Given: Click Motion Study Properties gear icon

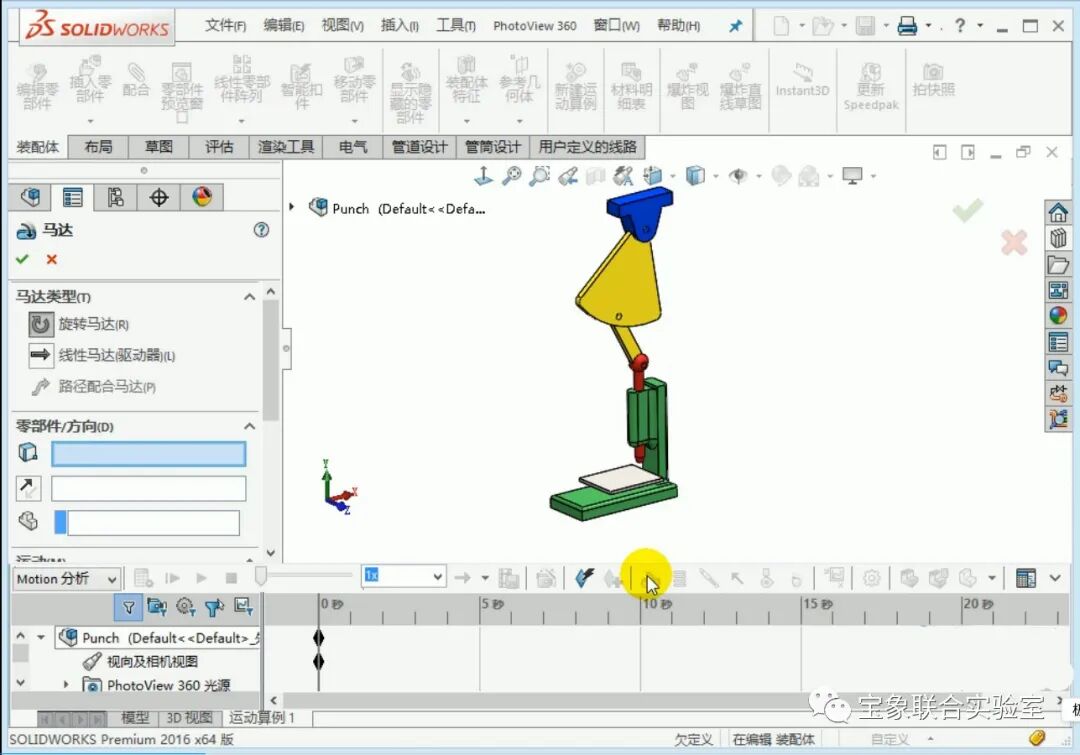Looking at the screenshot, I should [x=871, y=578].
